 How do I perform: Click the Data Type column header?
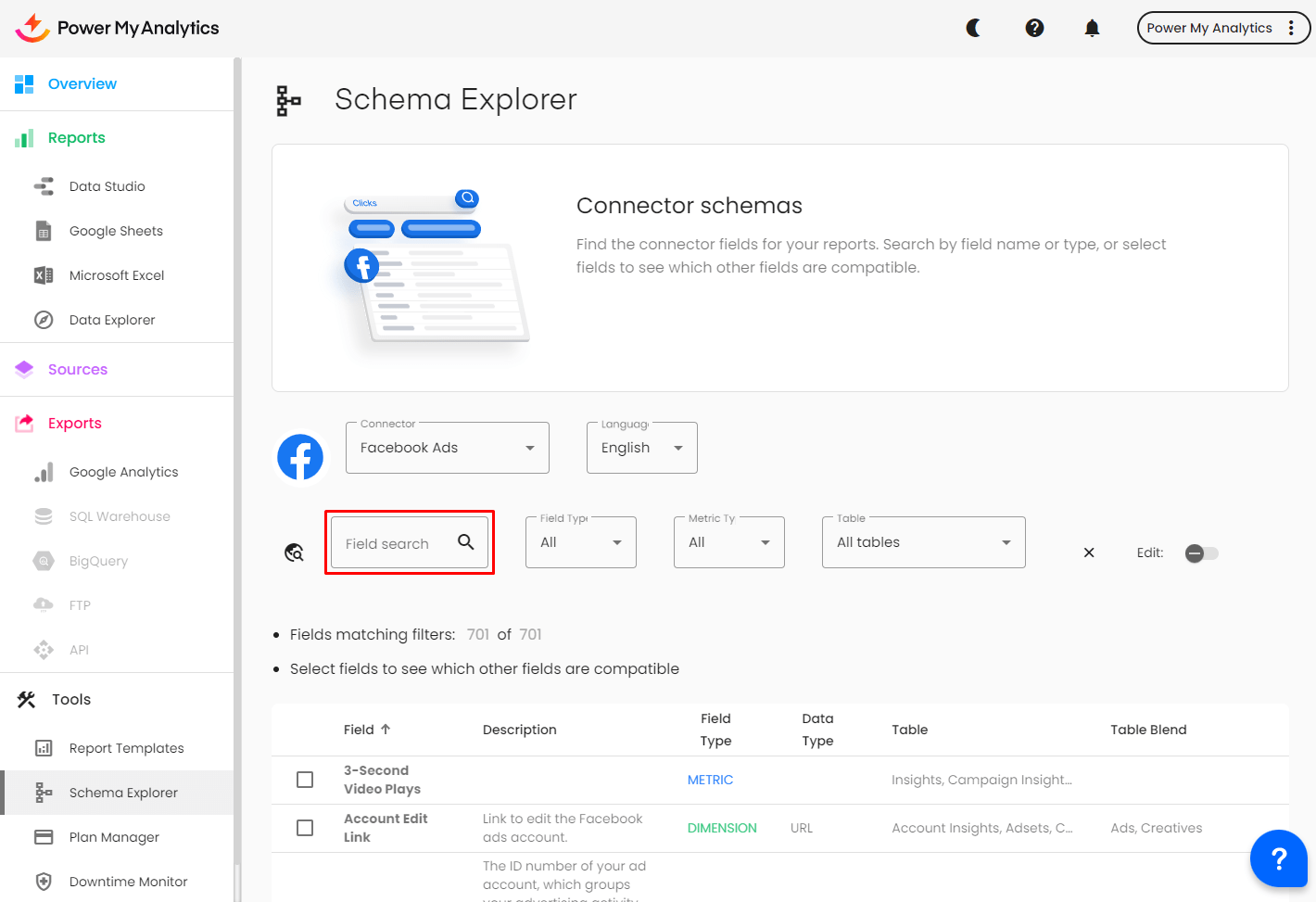pyautogui.click(x=817, y=730)
